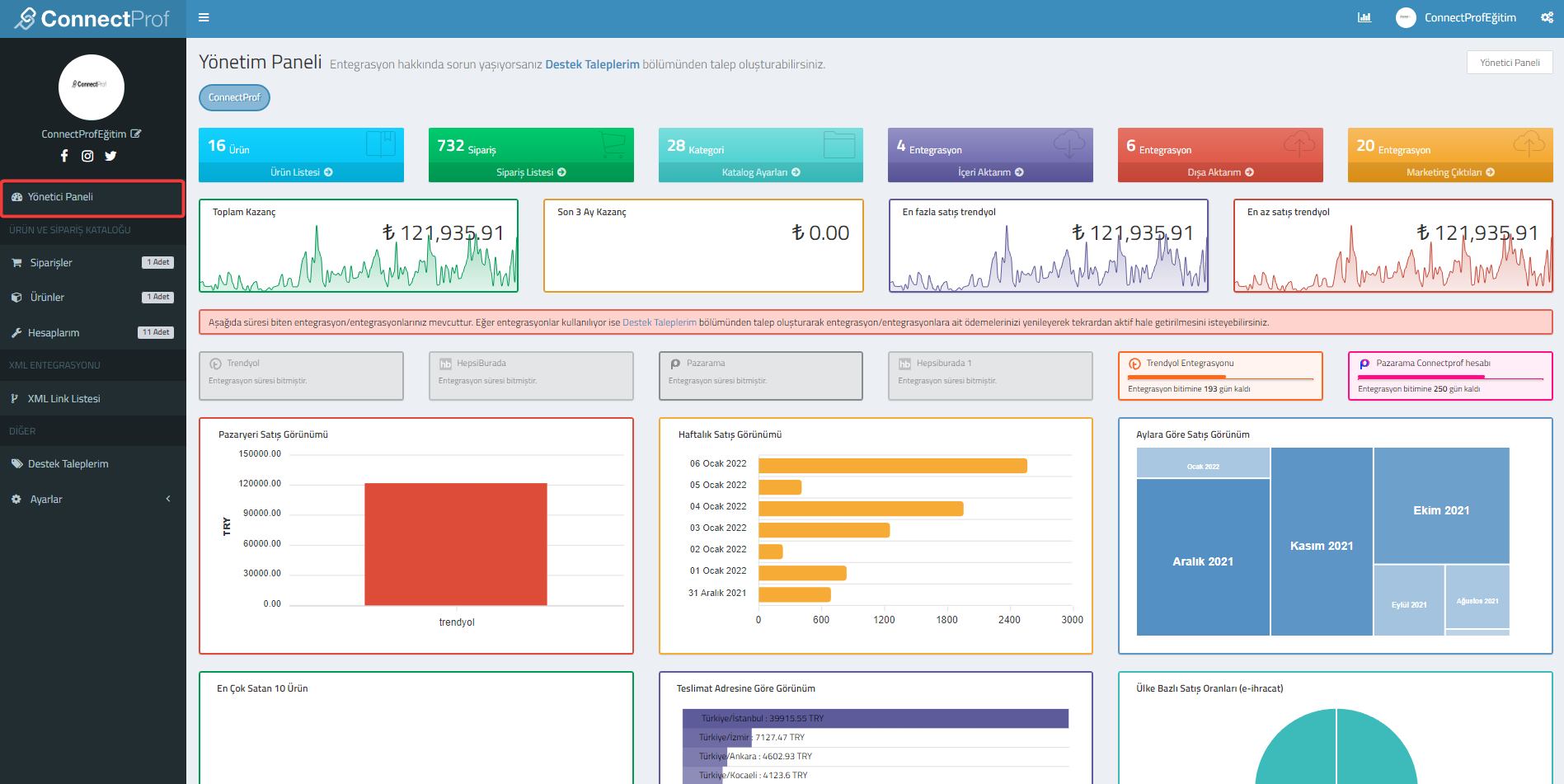The image size is (1564, 784).
Task: Open Ürünler in sidebar
Action: click(x=92, y=298)
